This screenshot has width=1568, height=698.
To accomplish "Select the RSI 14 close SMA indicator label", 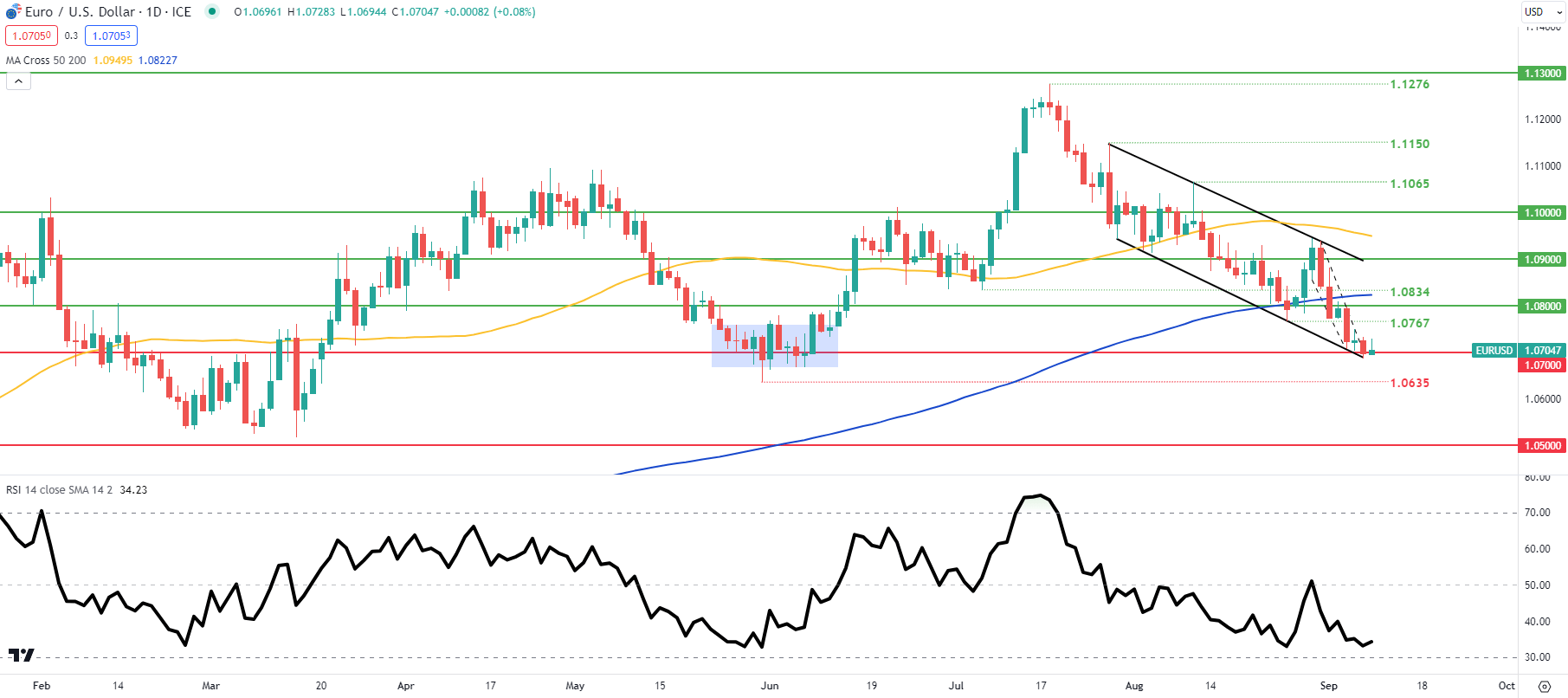I will (x=59, y=489).
